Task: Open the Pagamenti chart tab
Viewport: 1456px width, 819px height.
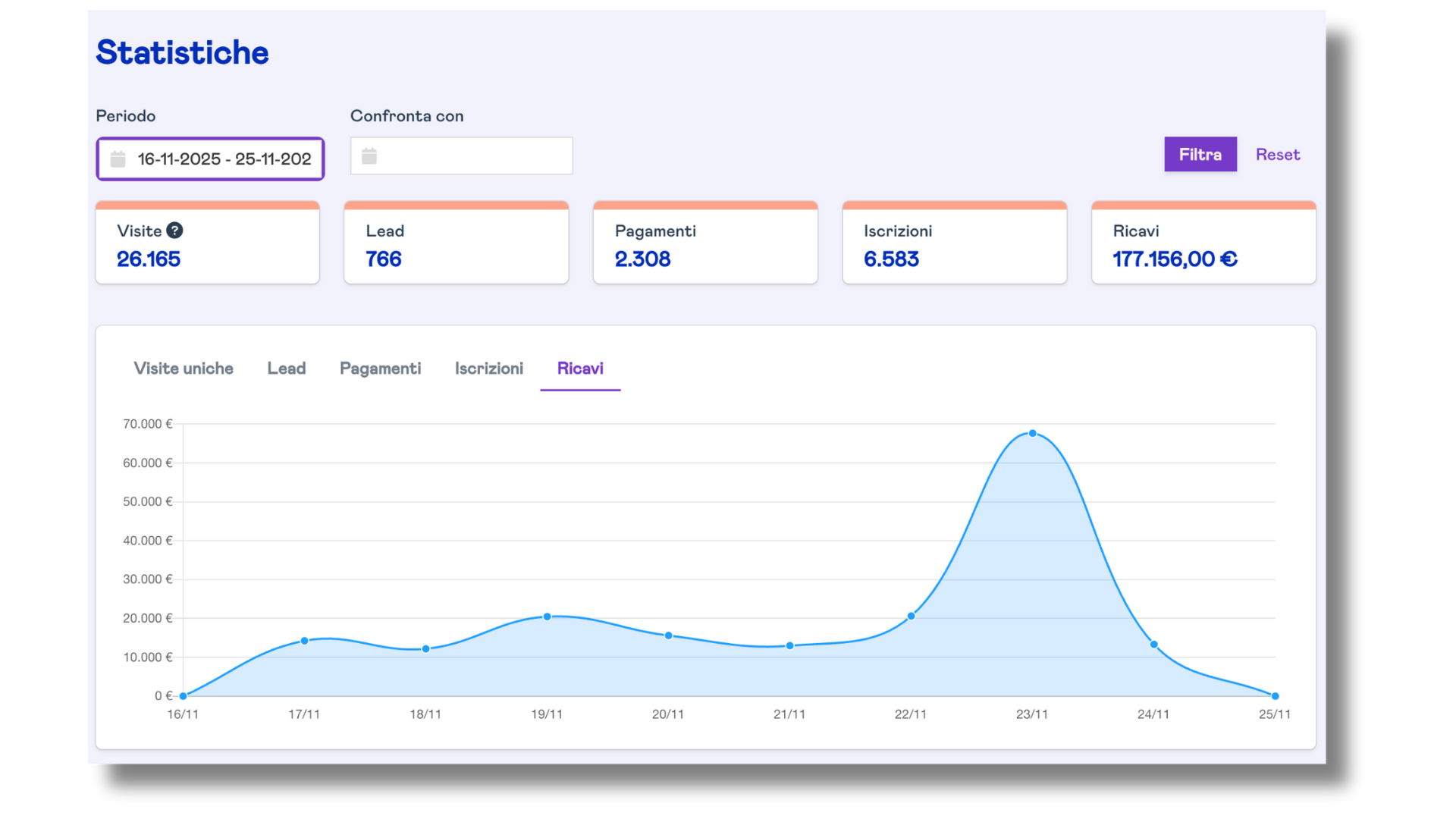Action: (x=380, y=369)
